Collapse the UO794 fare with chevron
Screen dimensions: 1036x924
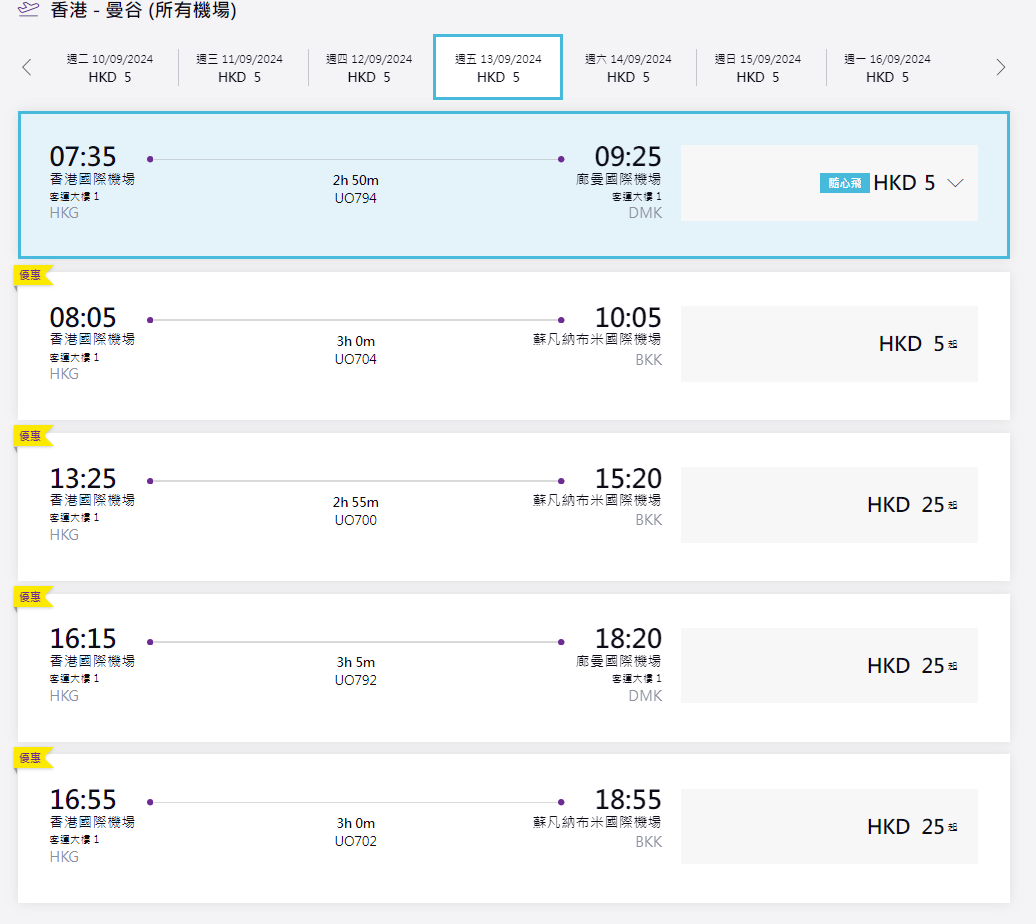(x=954, y=184)
